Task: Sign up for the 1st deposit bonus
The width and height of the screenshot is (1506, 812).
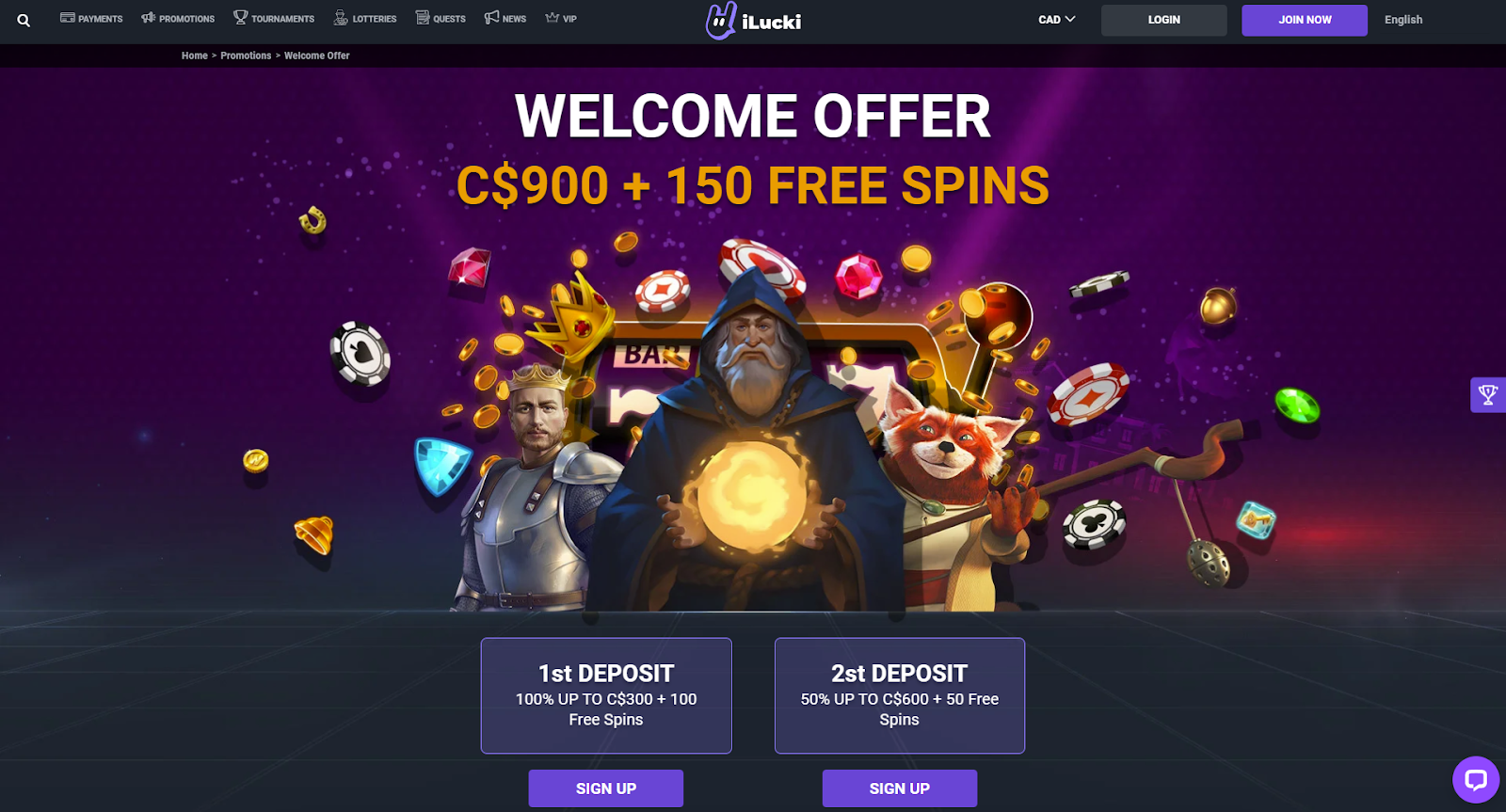Action: coord(606,788)
